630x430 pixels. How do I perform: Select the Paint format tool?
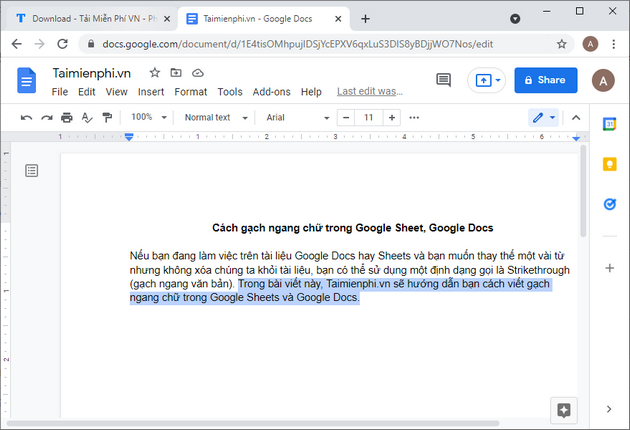point(107,118)
